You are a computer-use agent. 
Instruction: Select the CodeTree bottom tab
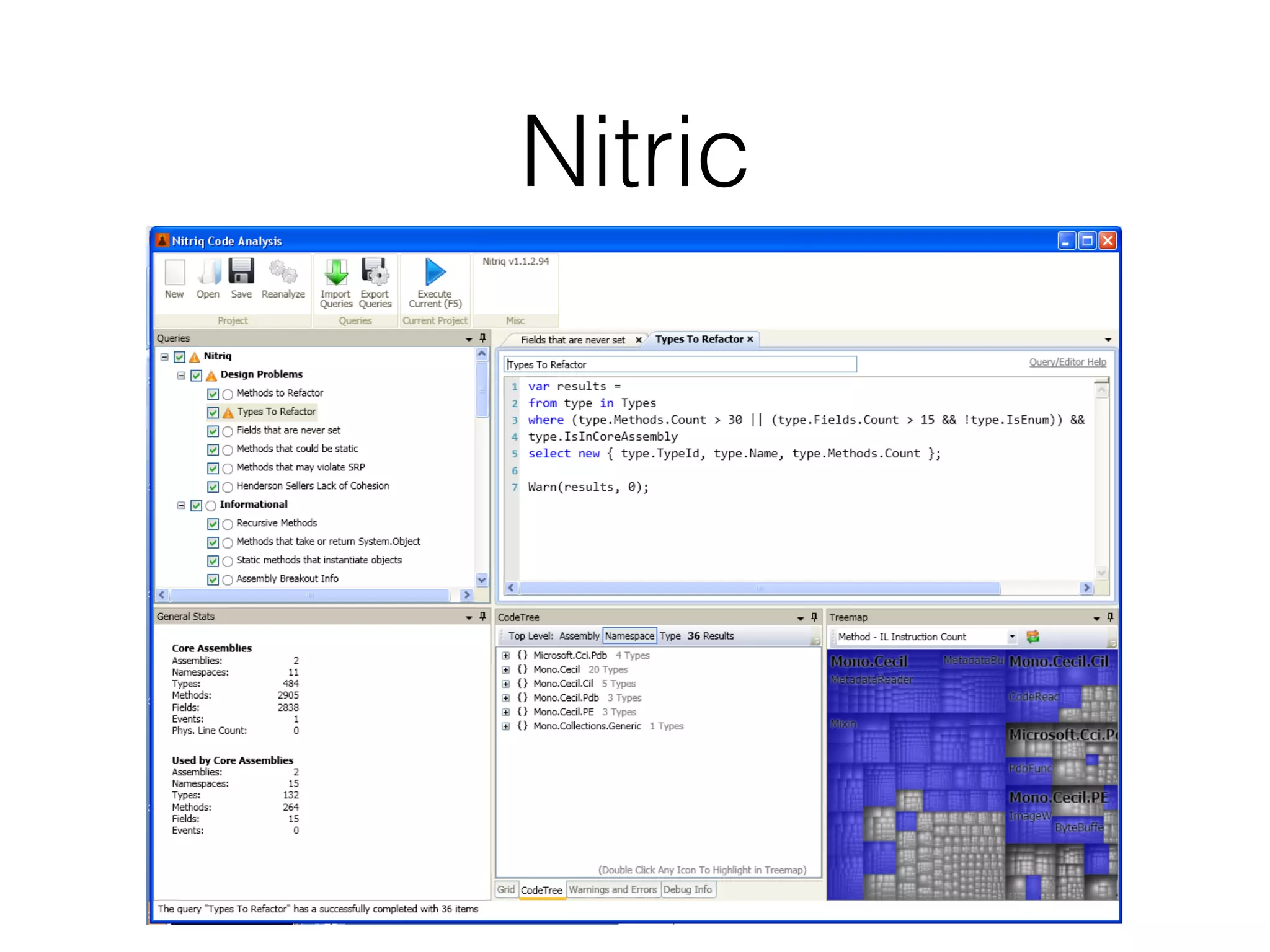[541, 890]
